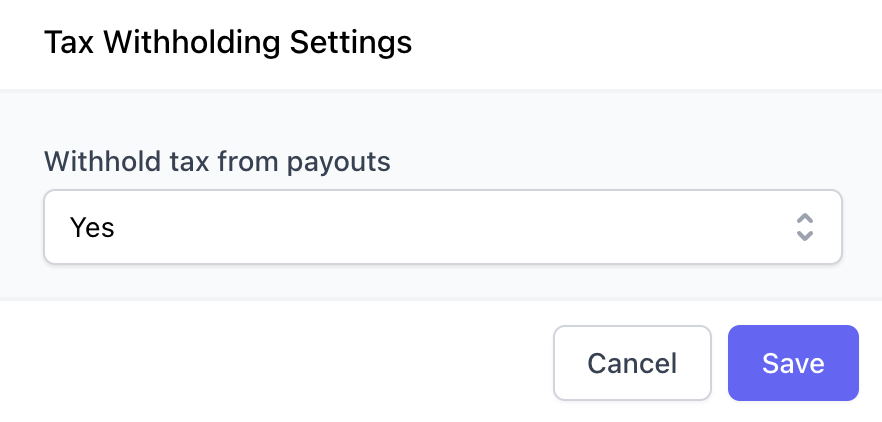Image resolution: width=882 pixels, height=422 pixels.
Task: Click the white Cancel button
Action: pos(632,363)
